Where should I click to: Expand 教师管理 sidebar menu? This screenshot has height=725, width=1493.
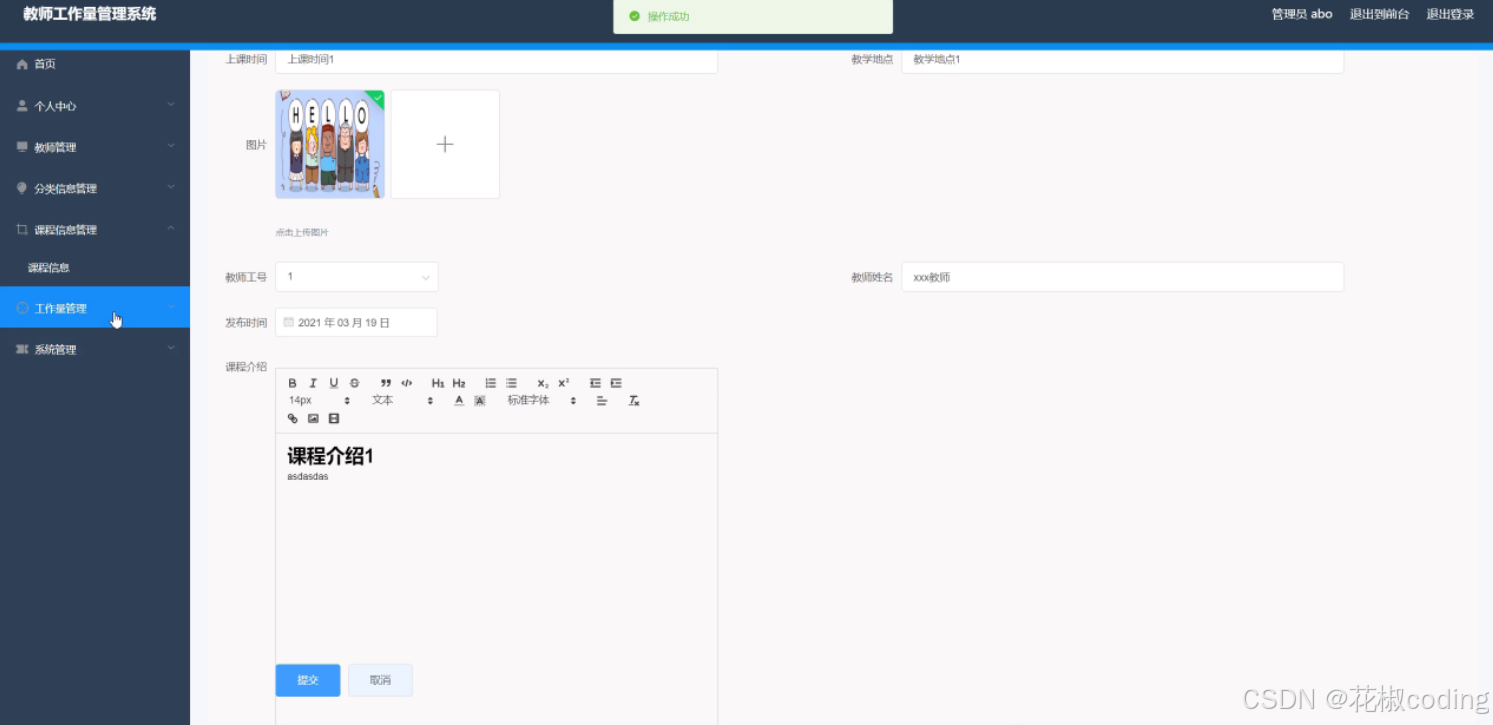coord(95,147)
